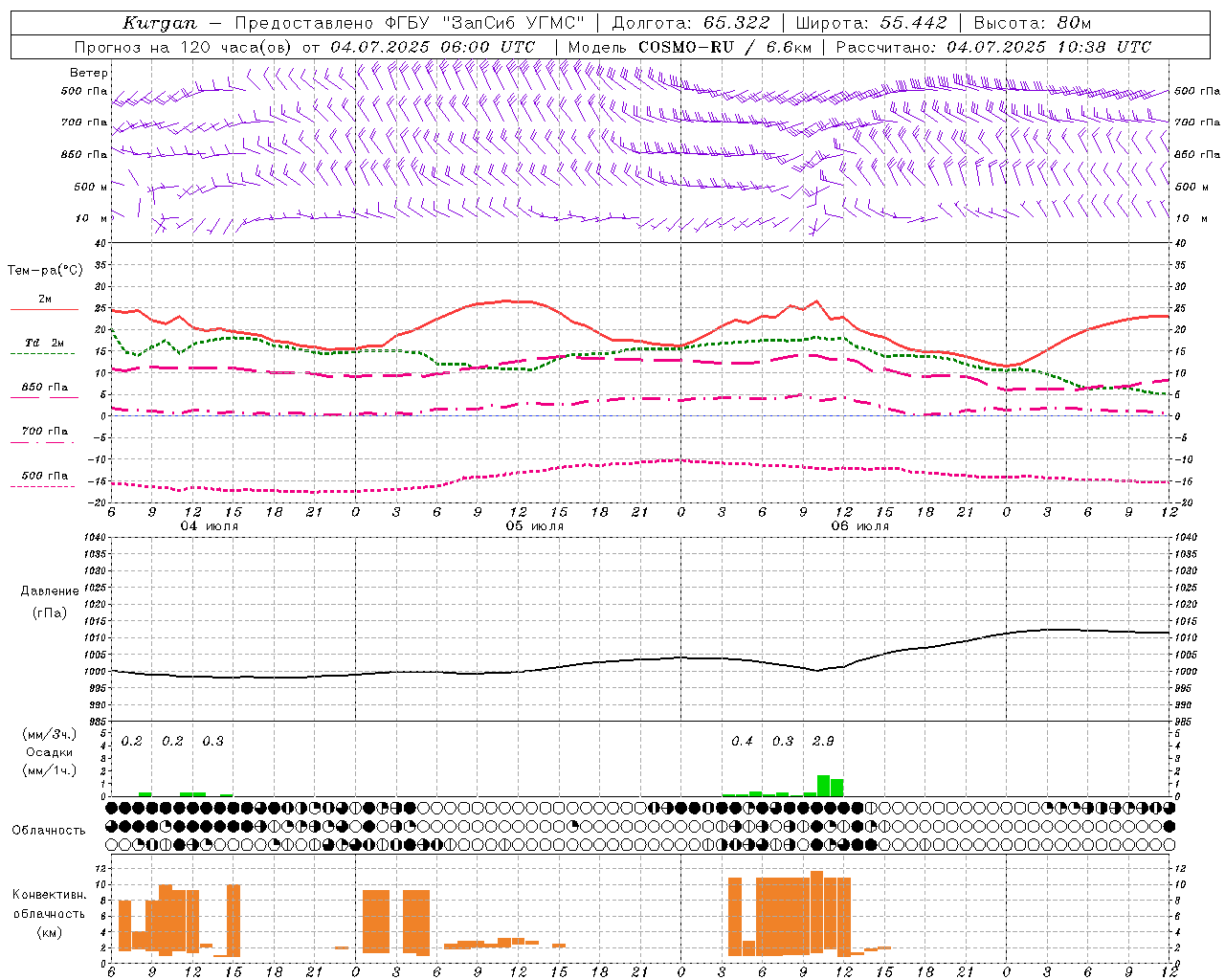1225x980 pixels.
Task: Select the Модель COSMO-RU / 6.6км label
Action: (689, 47)
